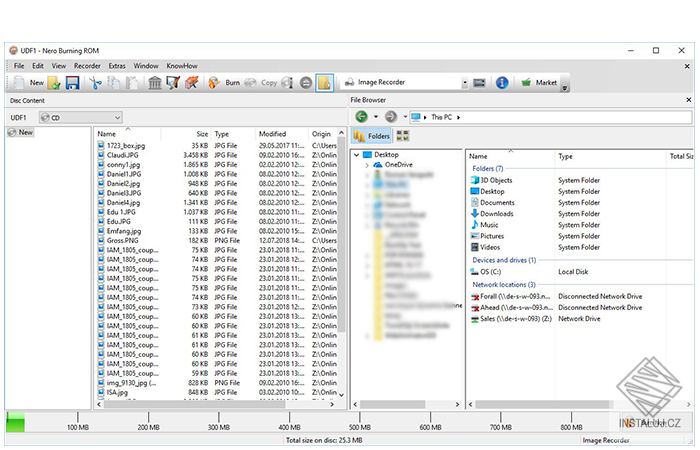Click the scissors Cut icon
Viewport: 700px width, 450px height.
95,83
